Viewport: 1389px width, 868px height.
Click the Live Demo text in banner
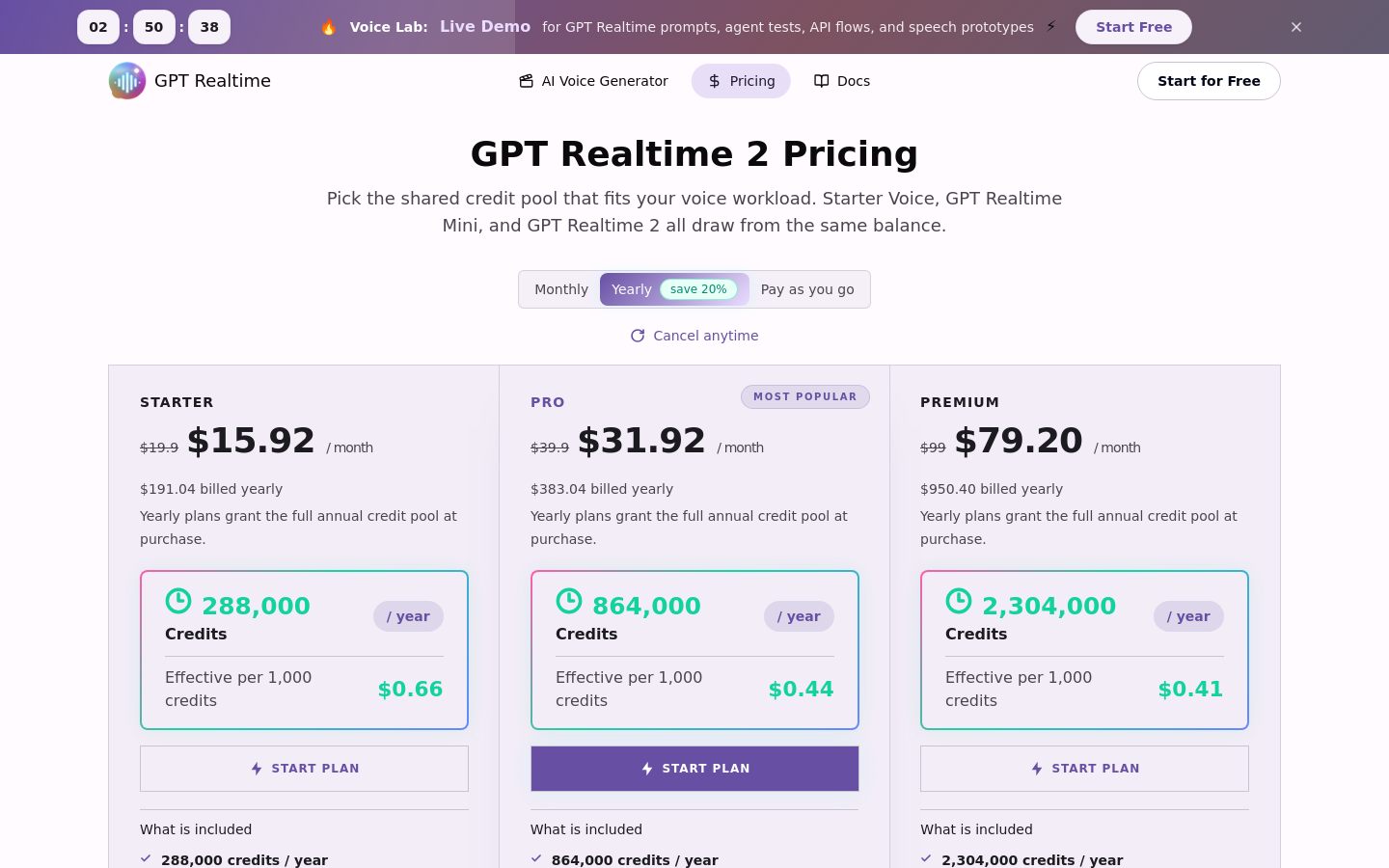point(485,27)
